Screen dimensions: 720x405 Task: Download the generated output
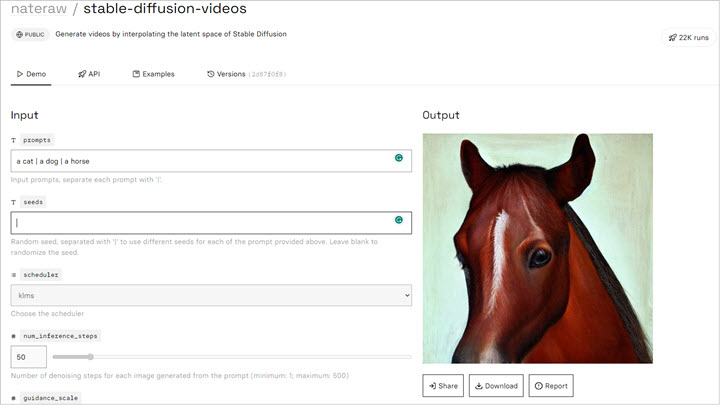click(496, 386)
